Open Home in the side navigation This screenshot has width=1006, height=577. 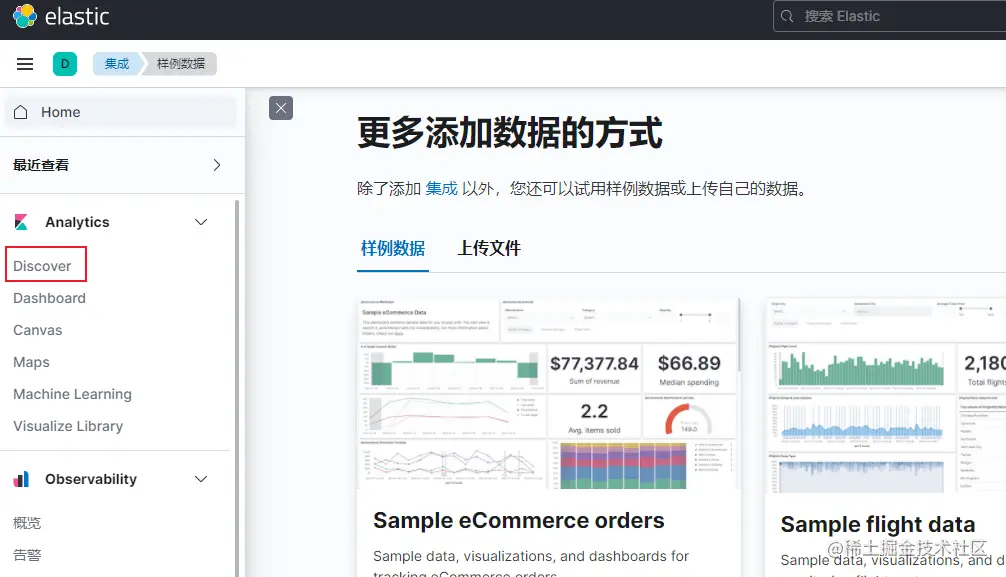pyautogui.click(x=121, y=112)
